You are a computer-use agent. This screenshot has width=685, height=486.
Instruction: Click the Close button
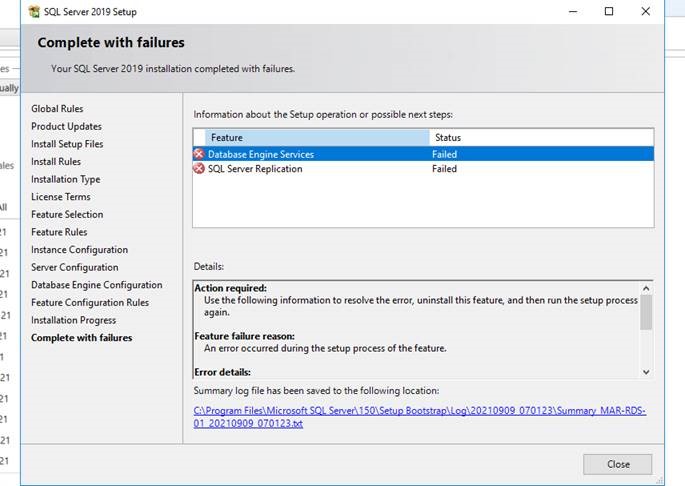618,464
